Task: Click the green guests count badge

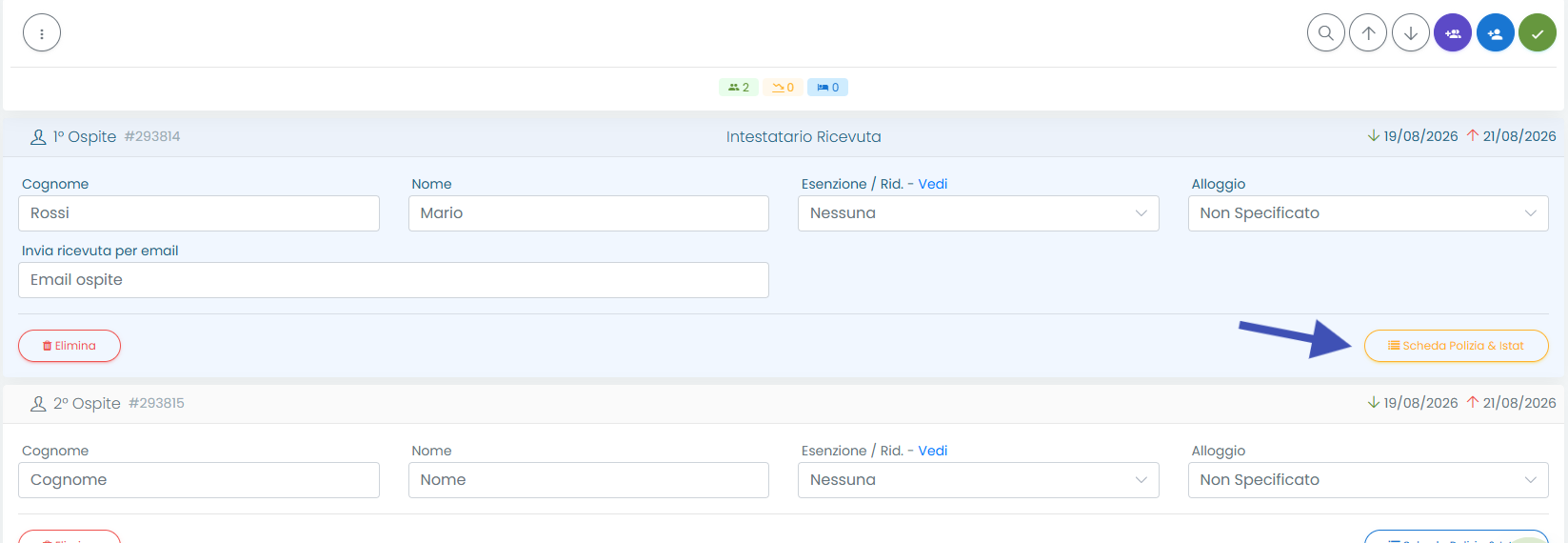Action: (739, 88)
